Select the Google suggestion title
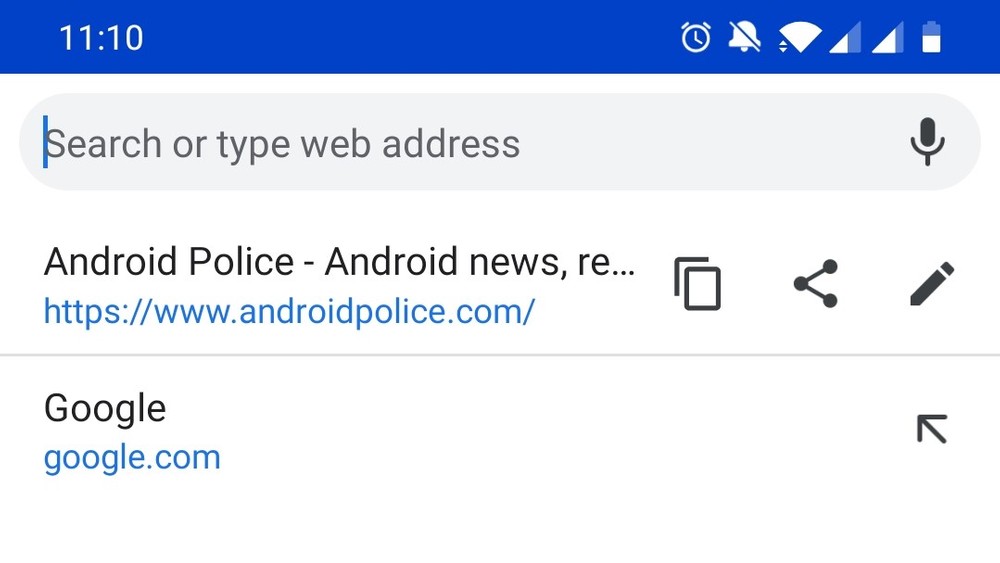The width and height of the screenshot is (1000, 563). pyautogui.click(x=105, y=408)
